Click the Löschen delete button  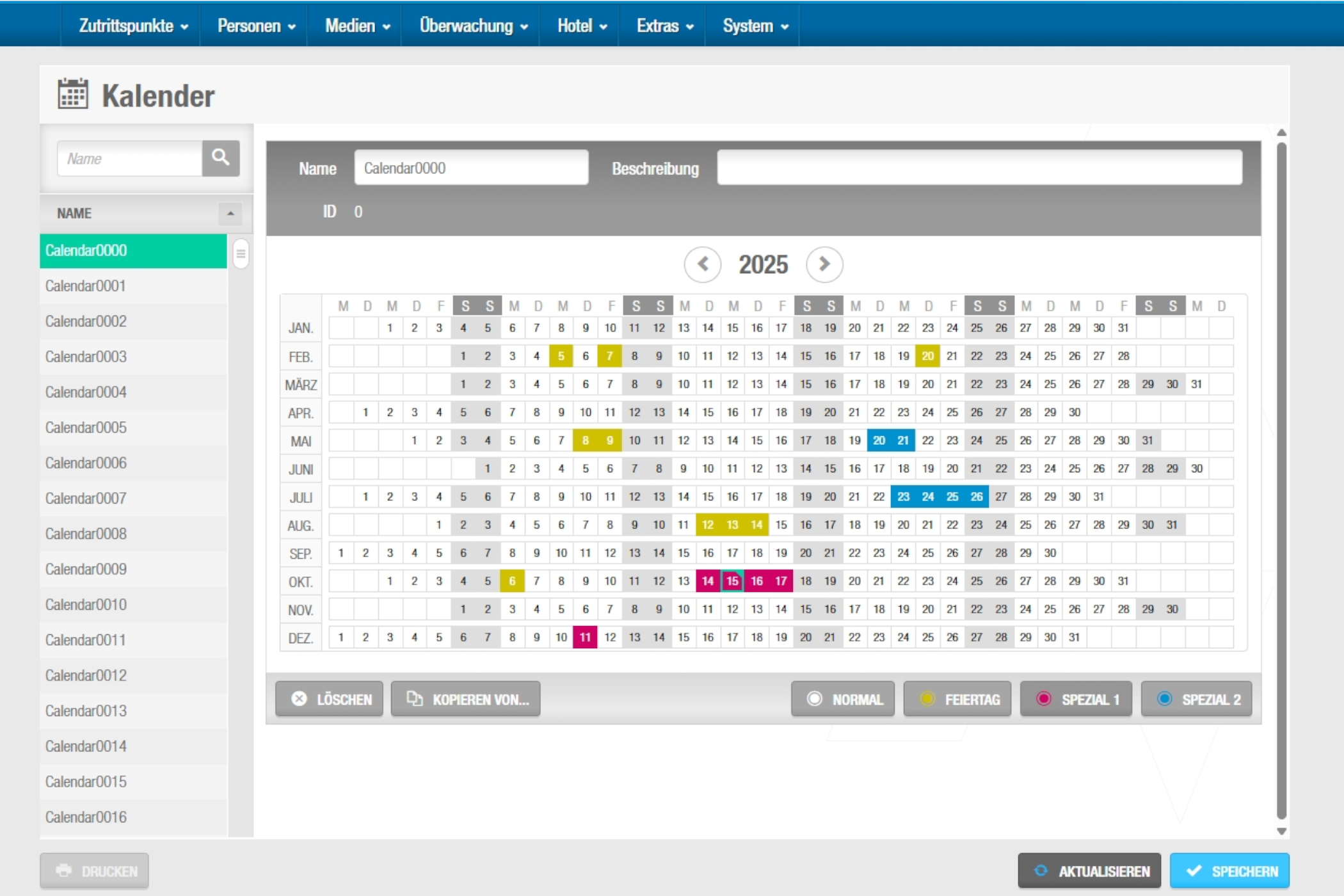point(330,699)
